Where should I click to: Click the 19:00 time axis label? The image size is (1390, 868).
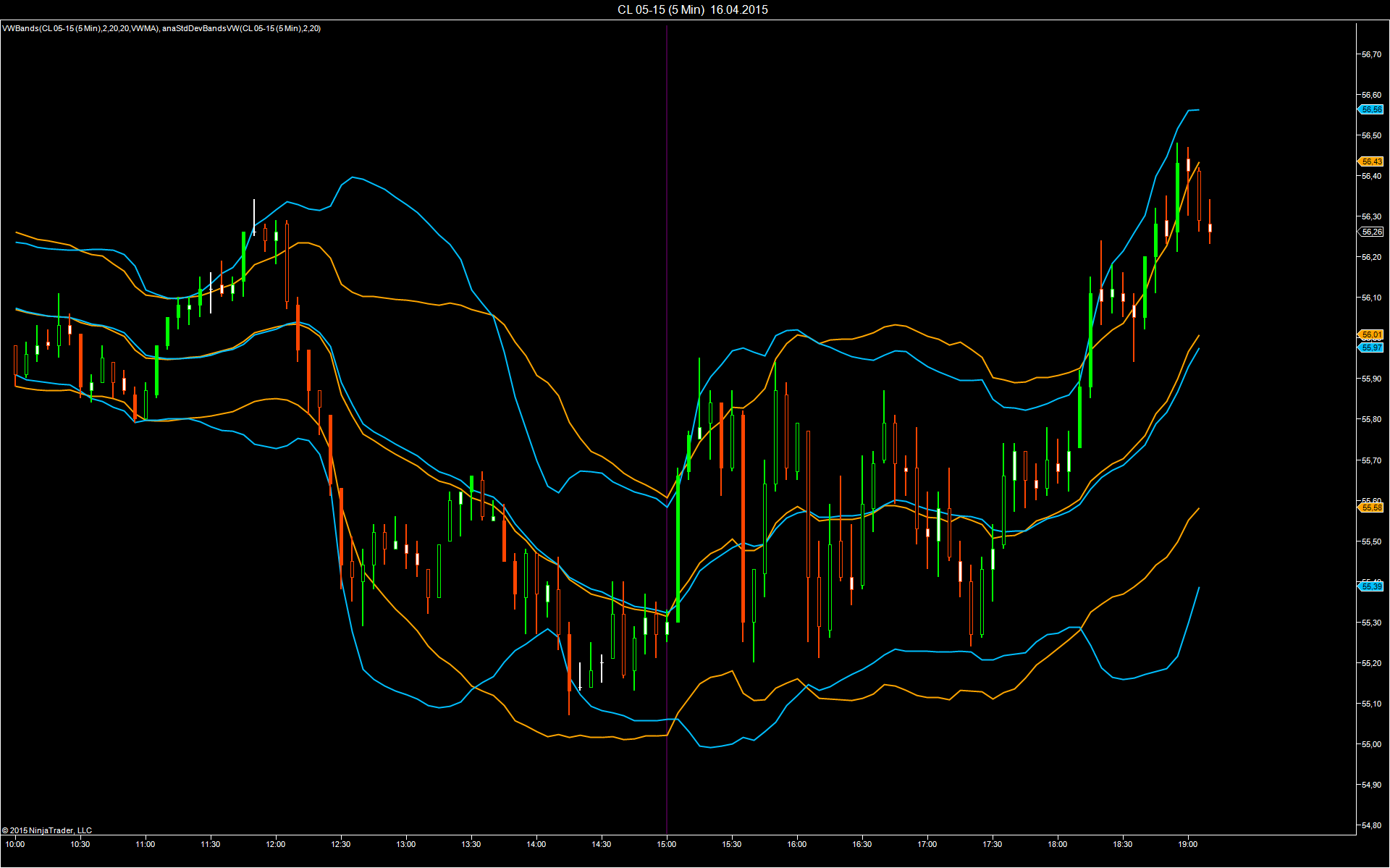click(x=1188, y=844)
